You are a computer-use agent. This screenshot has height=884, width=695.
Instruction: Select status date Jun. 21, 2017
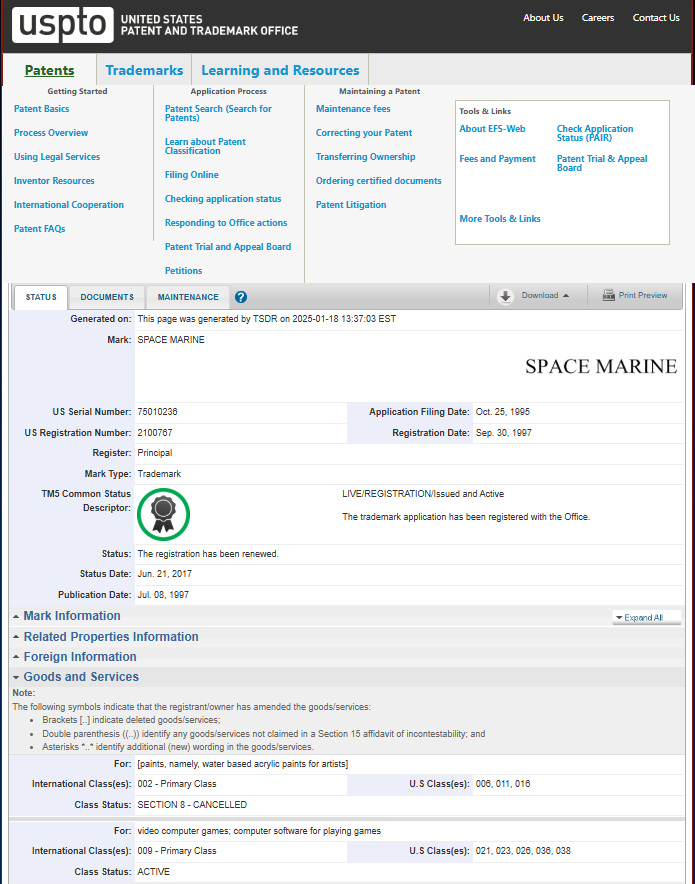165,573
